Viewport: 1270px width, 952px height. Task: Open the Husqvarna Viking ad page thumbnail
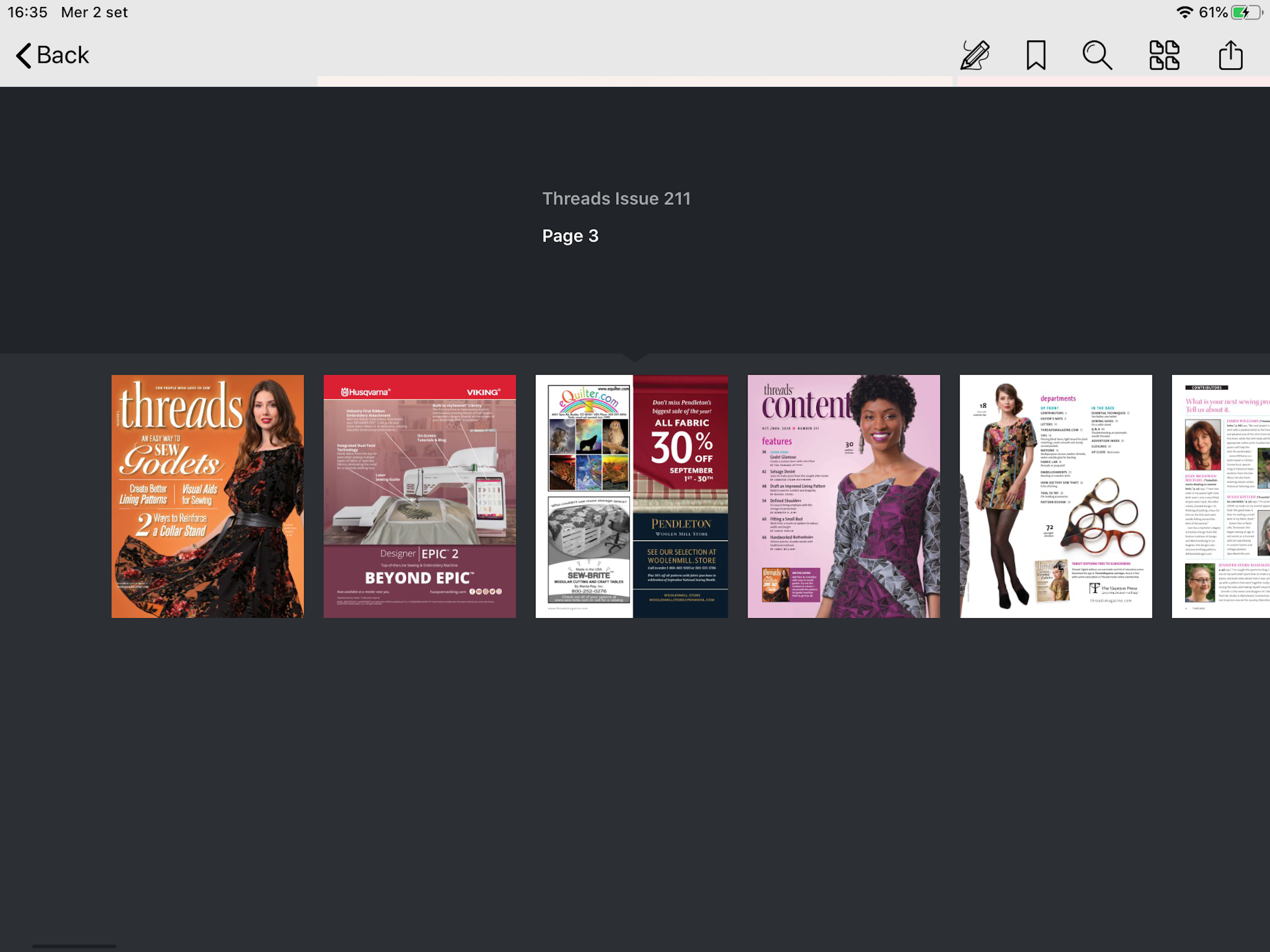point(419,496)
